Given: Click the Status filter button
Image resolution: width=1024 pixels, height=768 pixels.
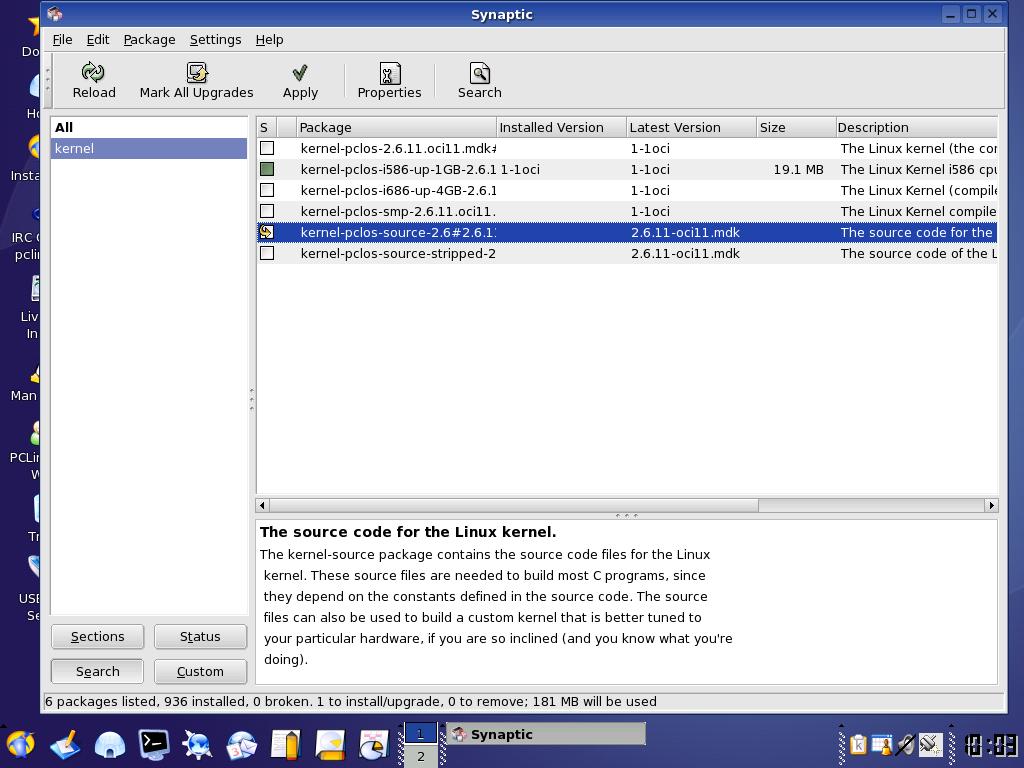Looking at the screenshot, I should pos(200,637).
